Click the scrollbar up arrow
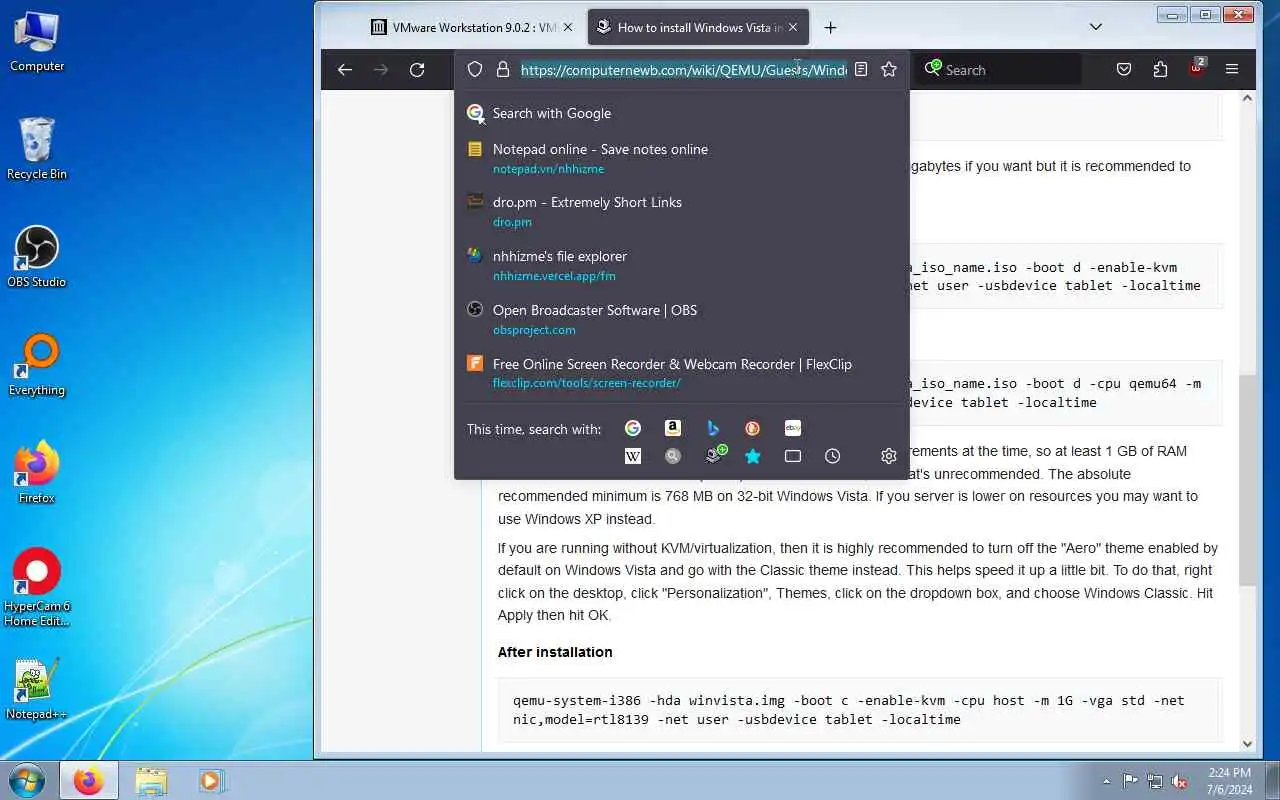Viewport: 1280px width, 800px height. point(1247,98)
